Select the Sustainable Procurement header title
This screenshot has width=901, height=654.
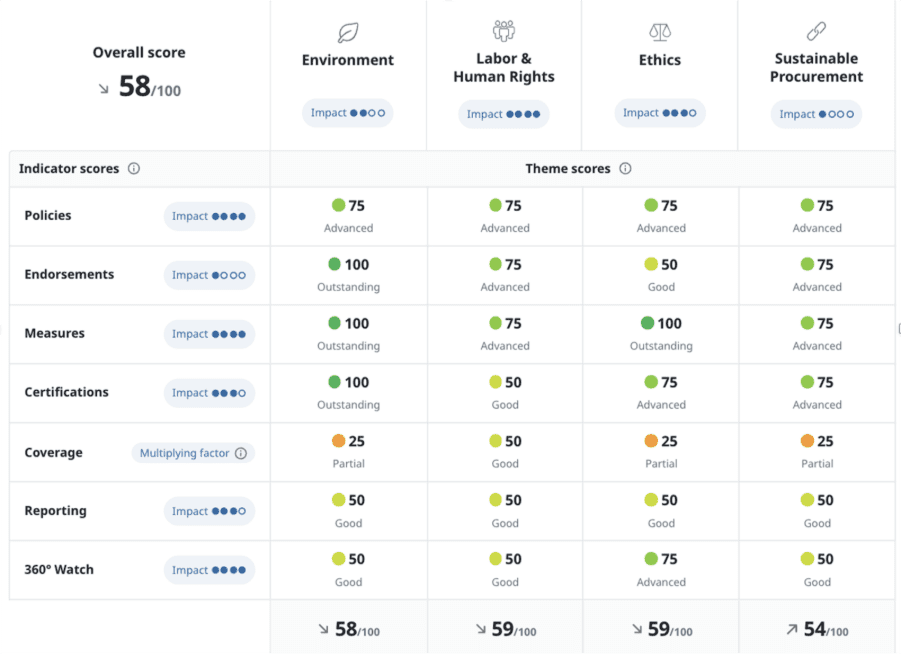pos(816,67)
